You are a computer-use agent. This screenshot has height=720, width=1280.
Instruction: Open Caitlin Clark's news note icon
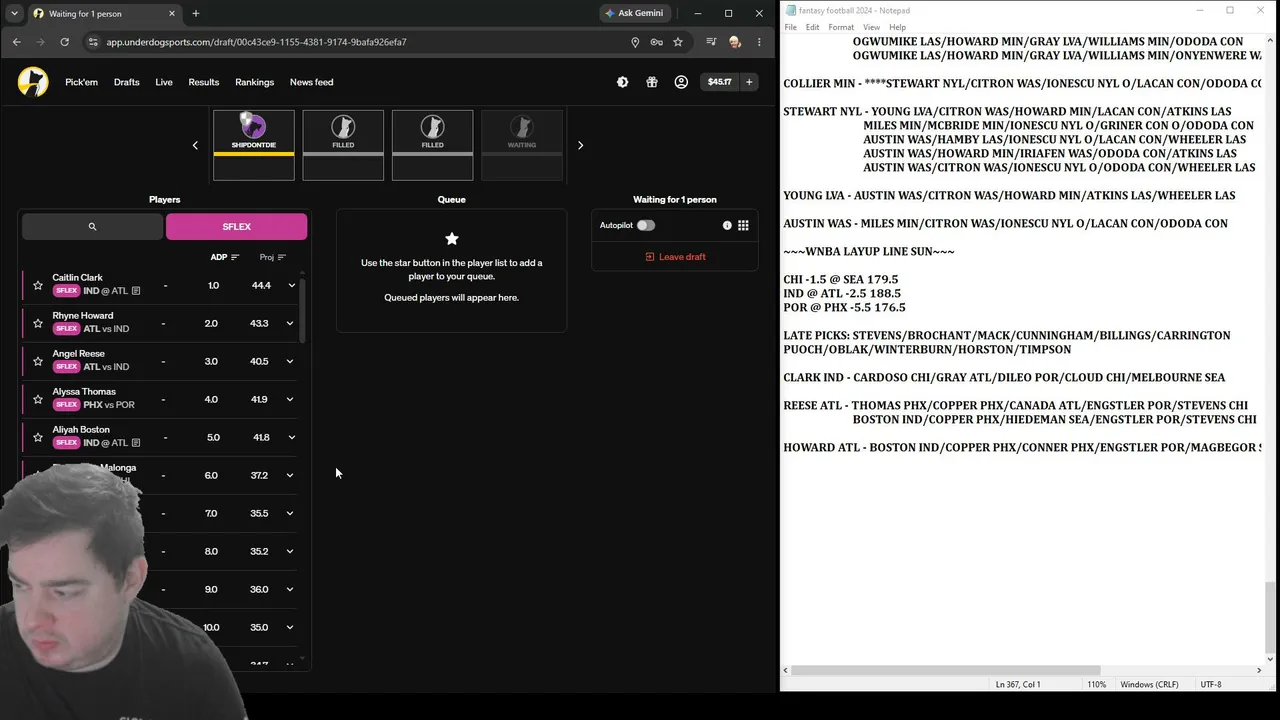pos(136,291)
